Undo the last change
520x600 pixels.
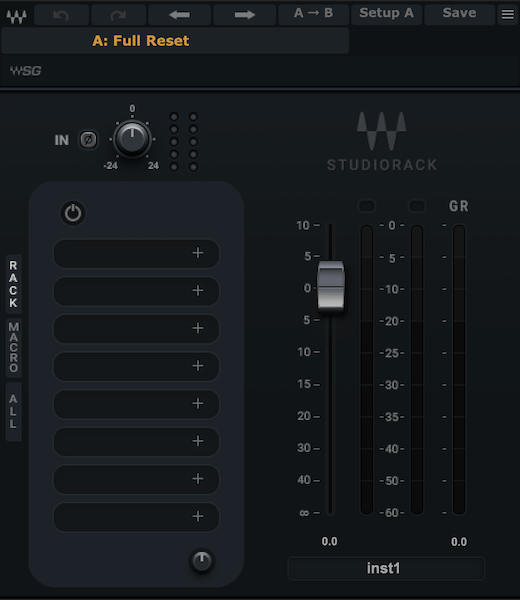point(62,15)
